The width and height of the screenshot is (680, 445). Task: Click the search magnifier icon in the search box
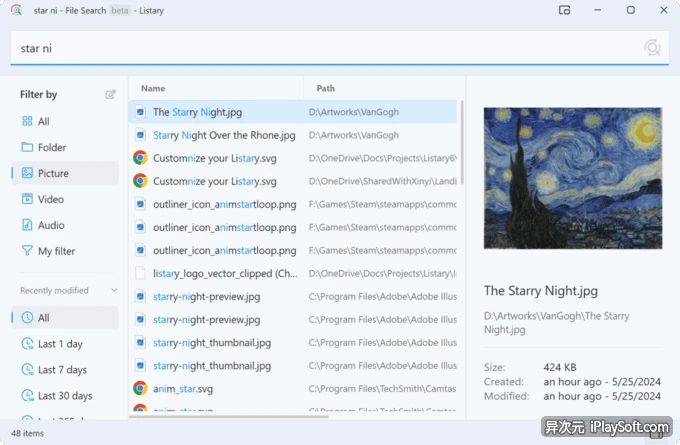[x=652, y=48]
